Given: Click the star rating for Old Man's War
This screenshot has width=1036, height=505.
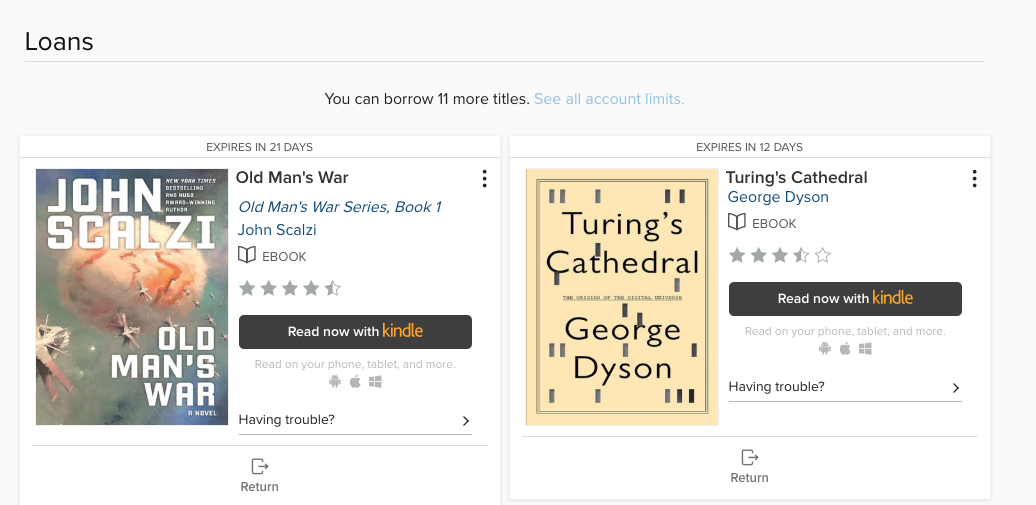Looking at the screenshot, I should (290, 289).
